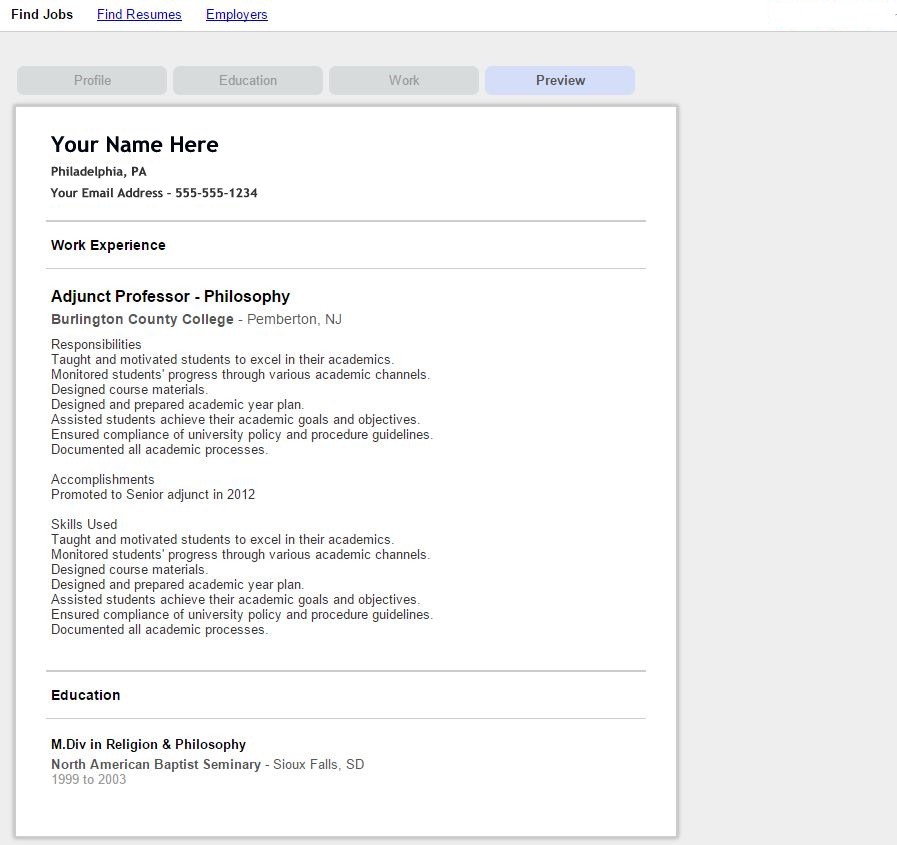Viewport: 897px width, 845px height.
Task: Click the Responsibilities label in the job entry
Action: click(96, 345)
